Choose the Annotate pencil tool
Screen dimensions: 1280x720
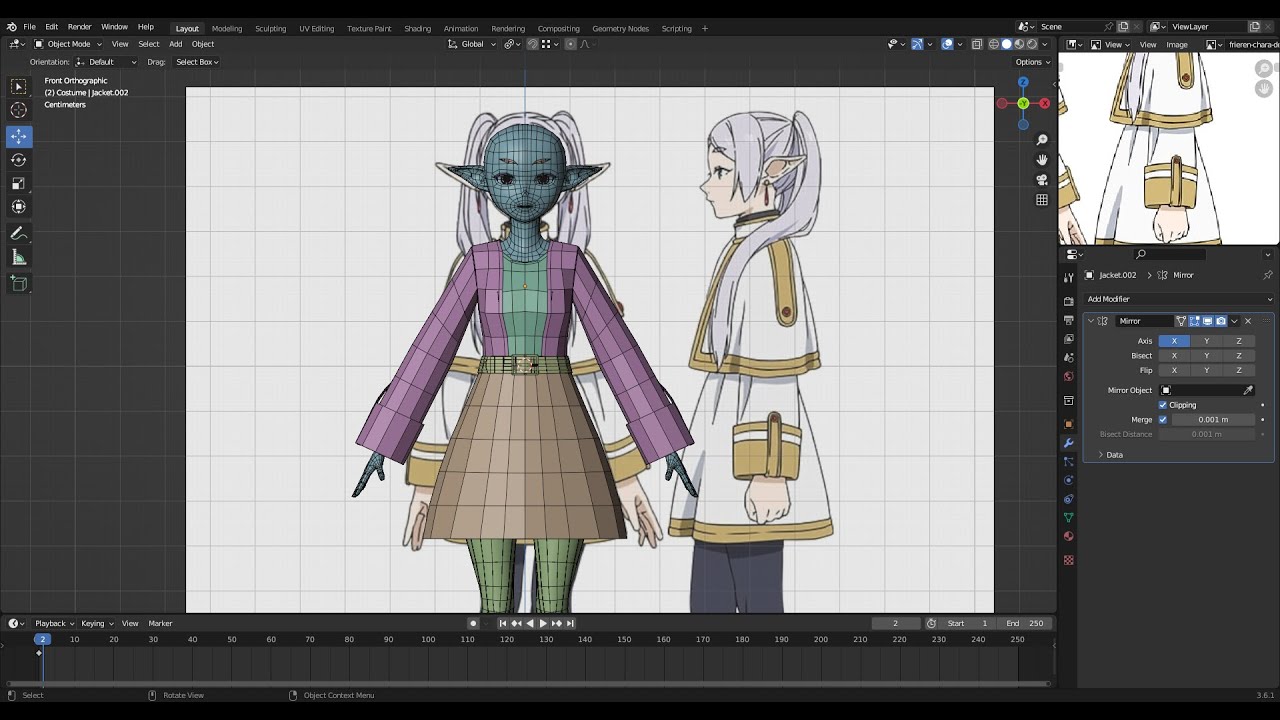click(x=19, y=233)
